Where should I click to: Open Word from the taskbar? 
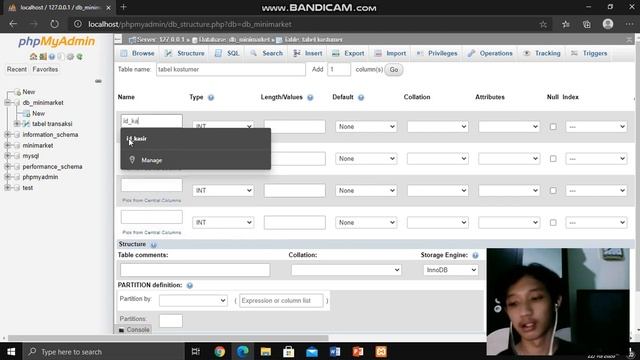[x=335, y=351]
